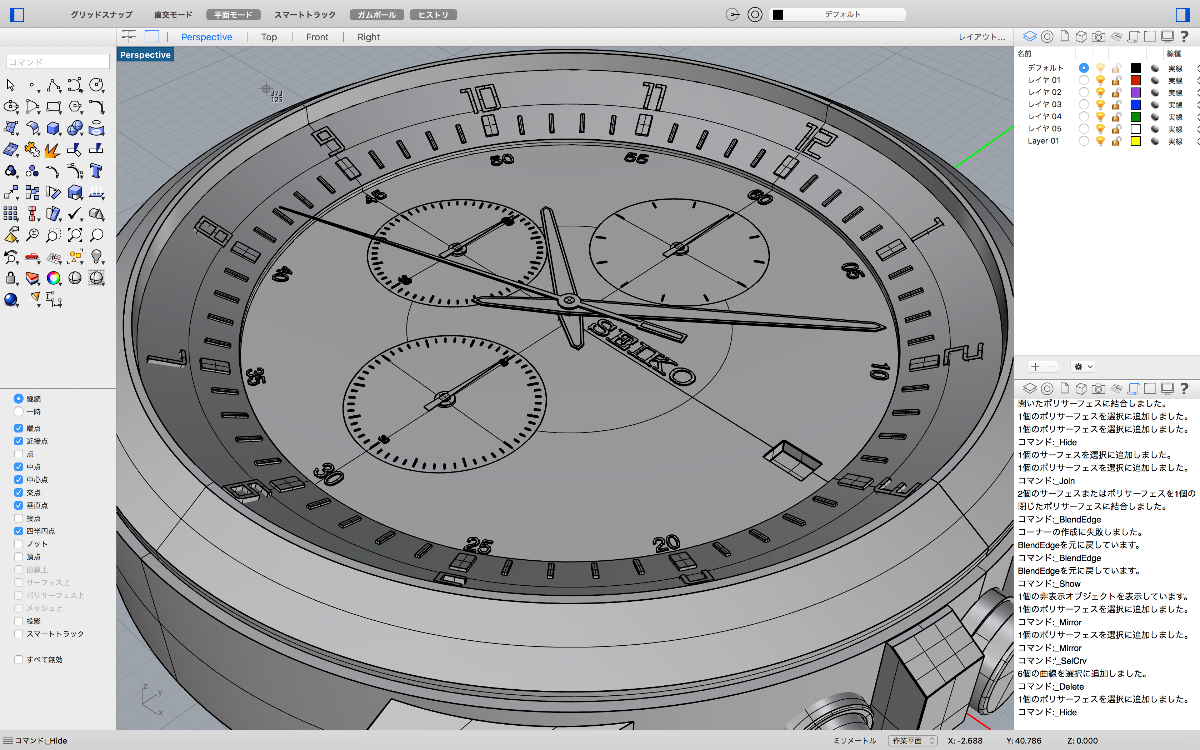Open the Help question mark panel
The width and height of the screenshot is (1200, 750).
(x=1184, y=37)
